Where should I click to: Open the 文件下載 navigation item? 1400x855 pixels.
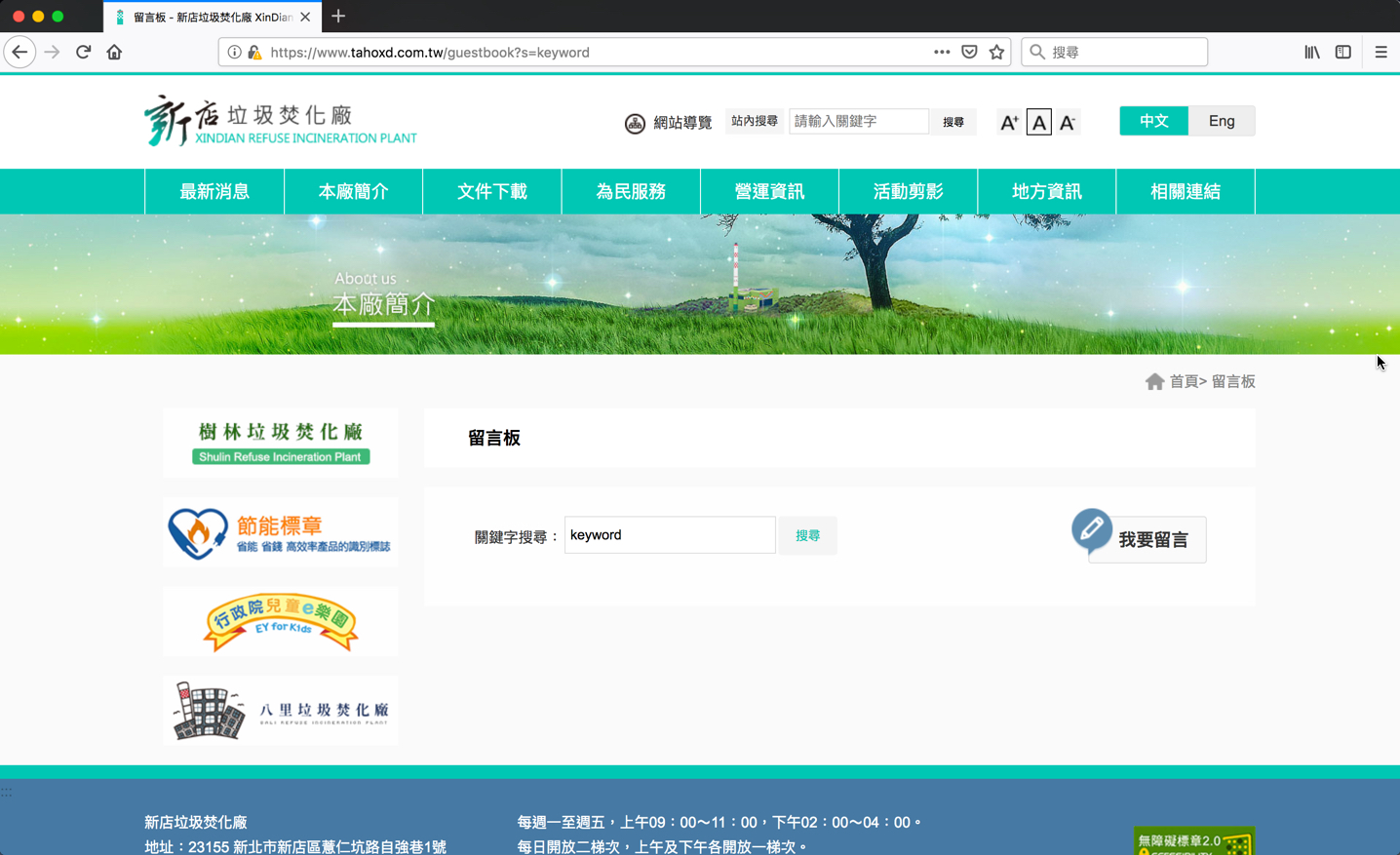(492, 191)
